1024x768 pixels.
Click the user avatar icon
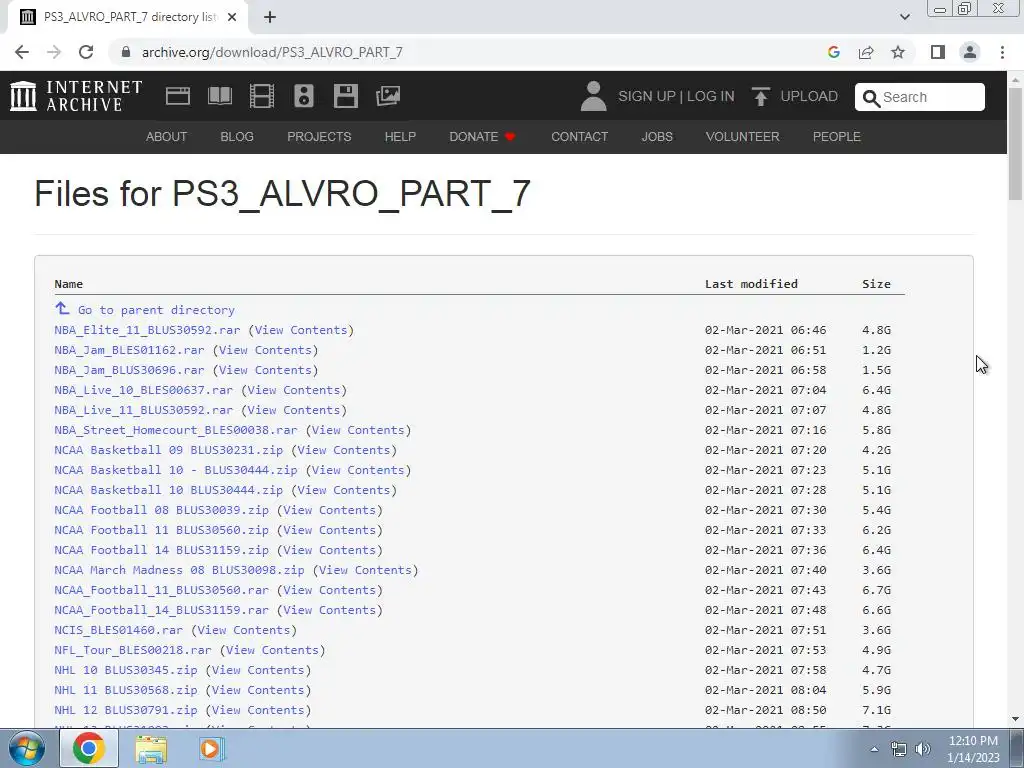click(593, 96)
